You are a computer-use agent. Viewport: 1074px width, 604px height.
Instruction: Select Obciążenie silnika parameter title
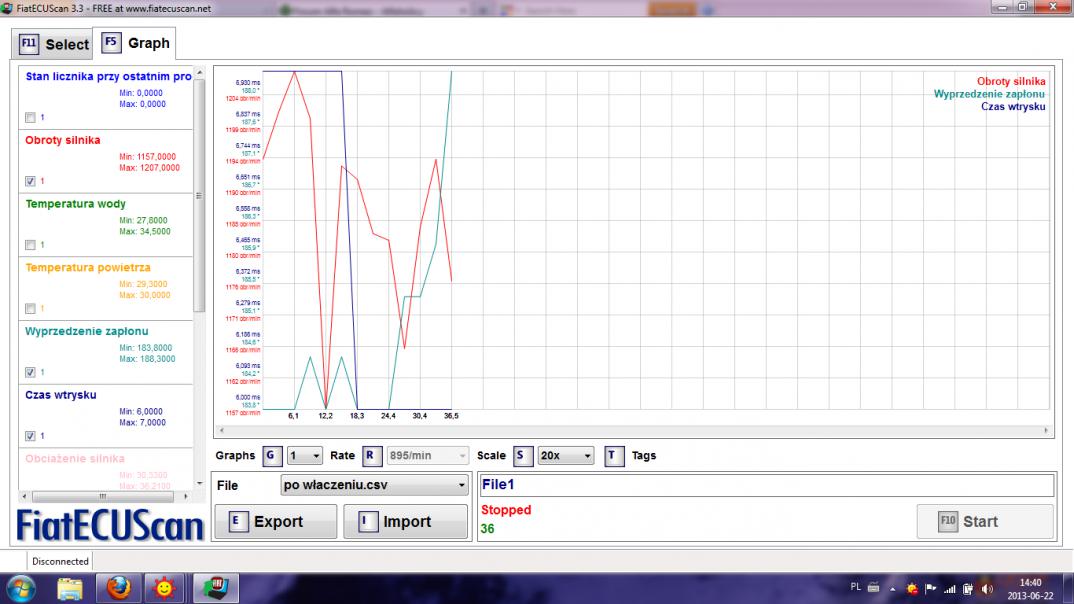click(x=75, y=459)
